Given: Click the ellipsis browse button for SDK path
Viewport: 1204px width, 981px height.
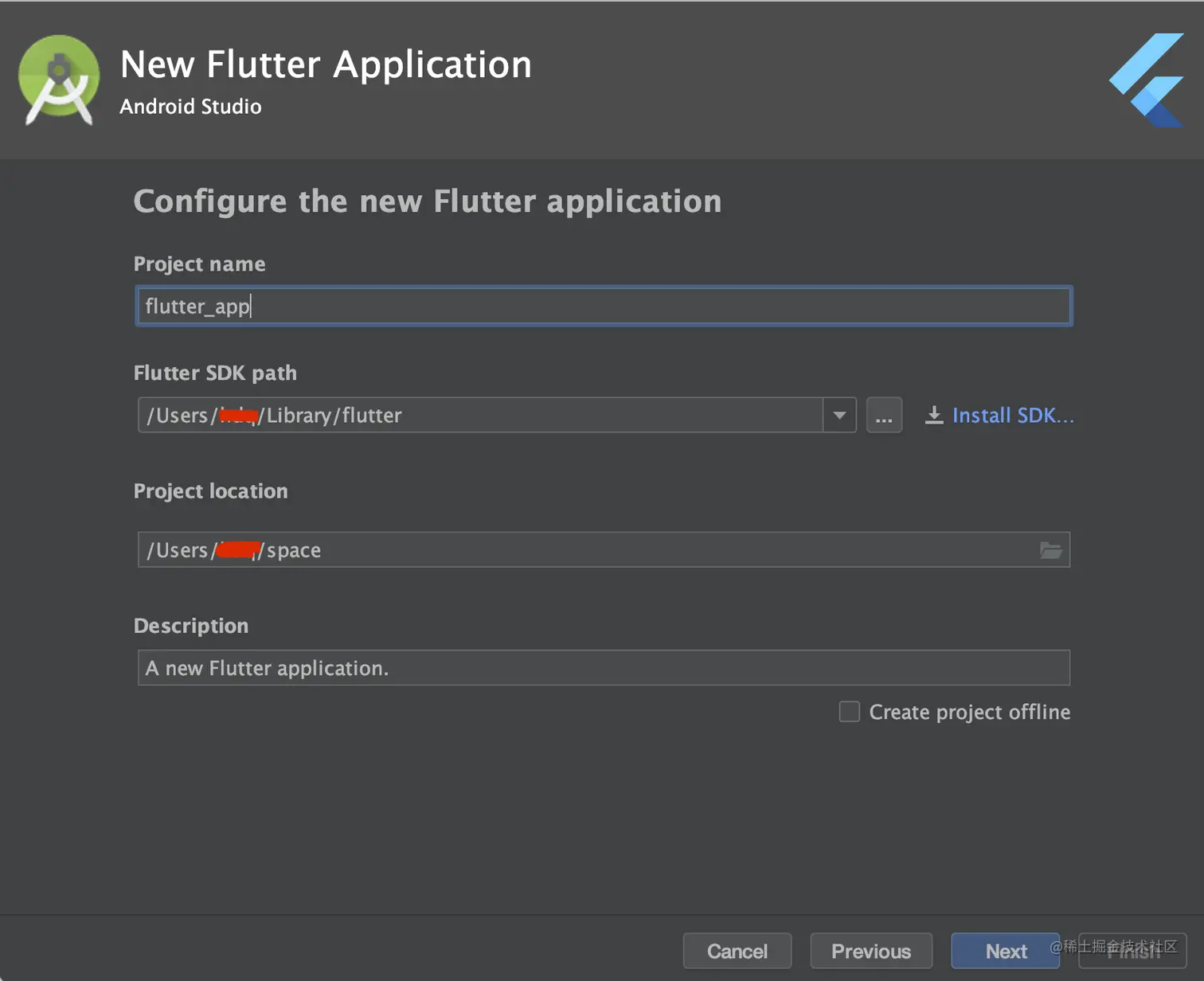Looking at the screenshot, I should (x=884, y=416).
